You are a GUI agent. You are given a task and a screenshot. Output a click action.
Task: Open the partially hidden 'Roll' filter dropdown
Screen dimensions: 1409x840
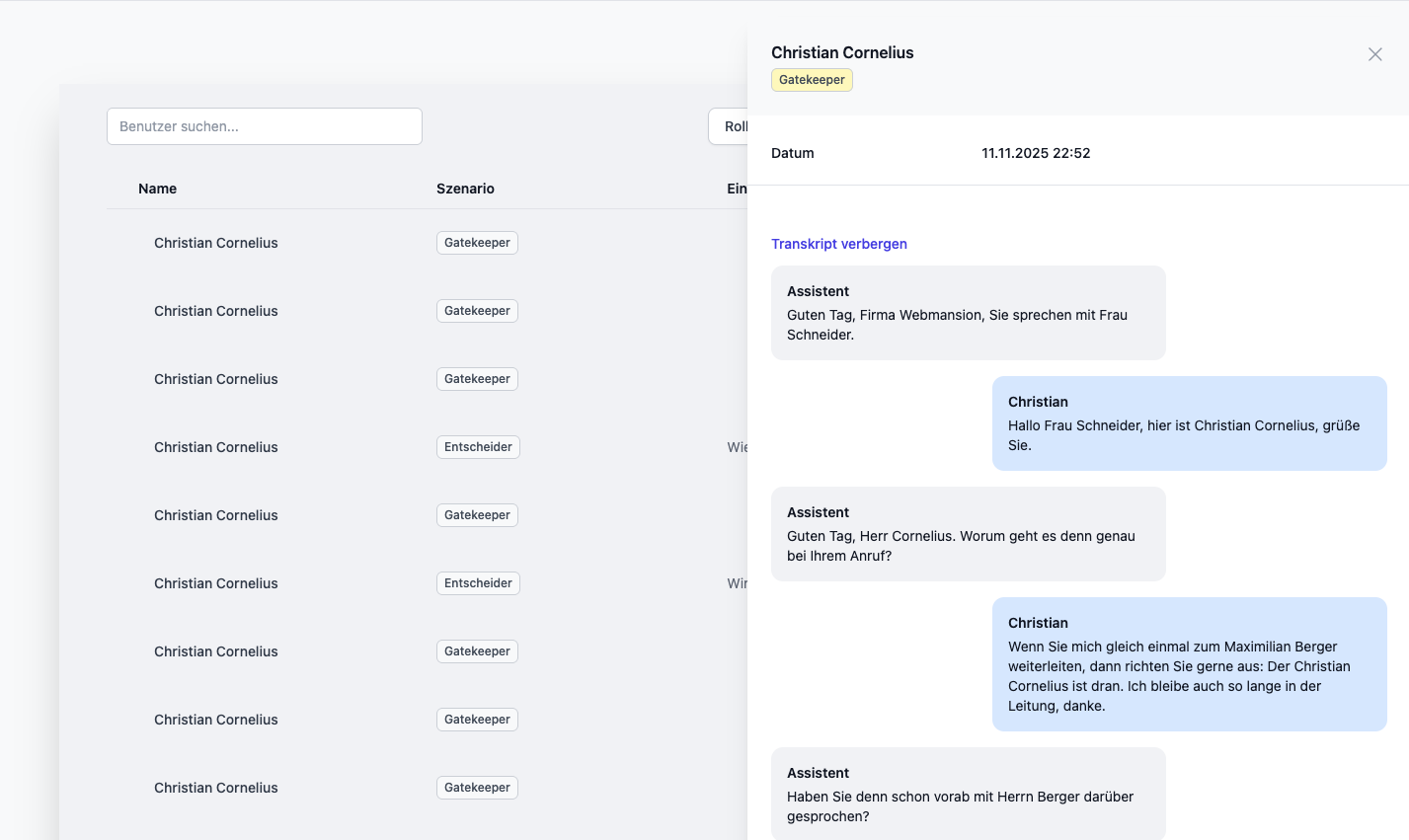click(x=729, y=126)
